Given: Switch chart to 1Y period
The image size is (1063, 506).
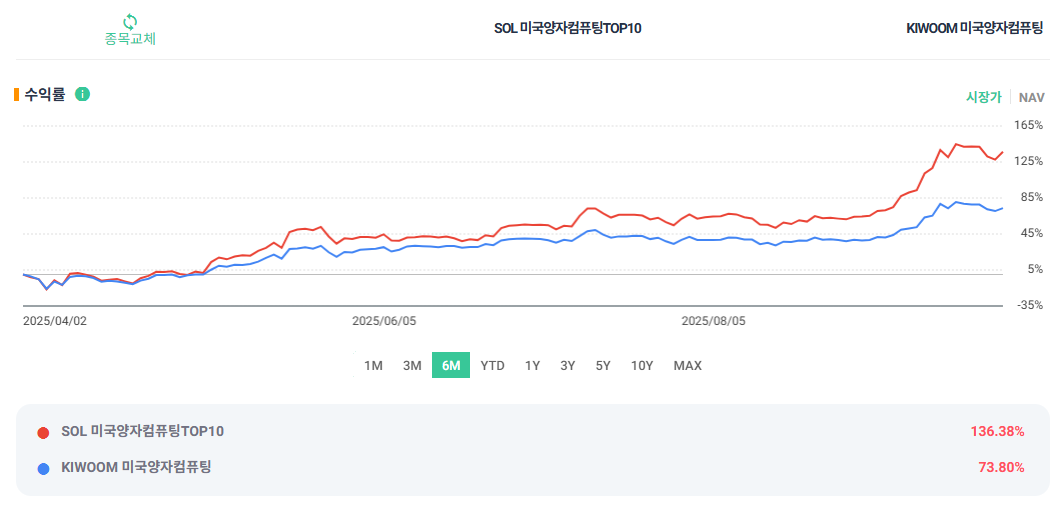Looking at the screenshot, I should (x=532, y=366).
